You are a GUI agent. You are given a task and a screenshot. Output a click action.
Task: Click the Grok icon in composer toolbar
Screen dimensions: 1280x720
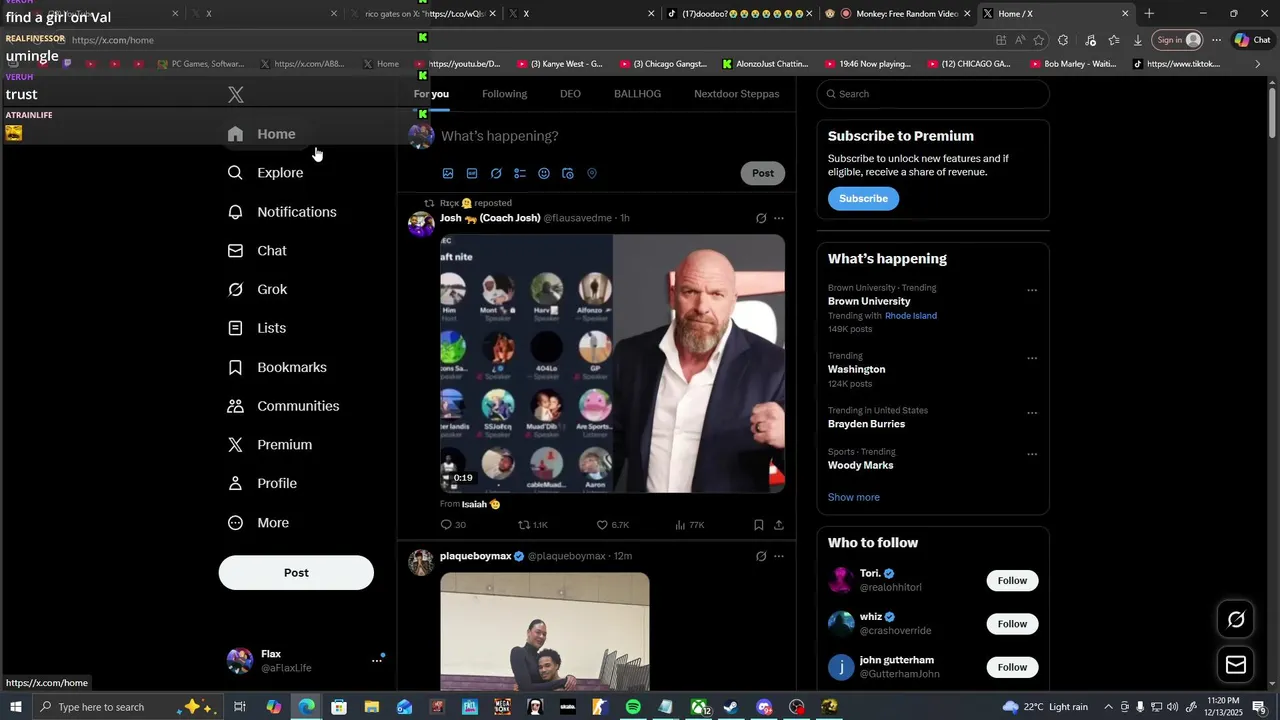point(496,173)
